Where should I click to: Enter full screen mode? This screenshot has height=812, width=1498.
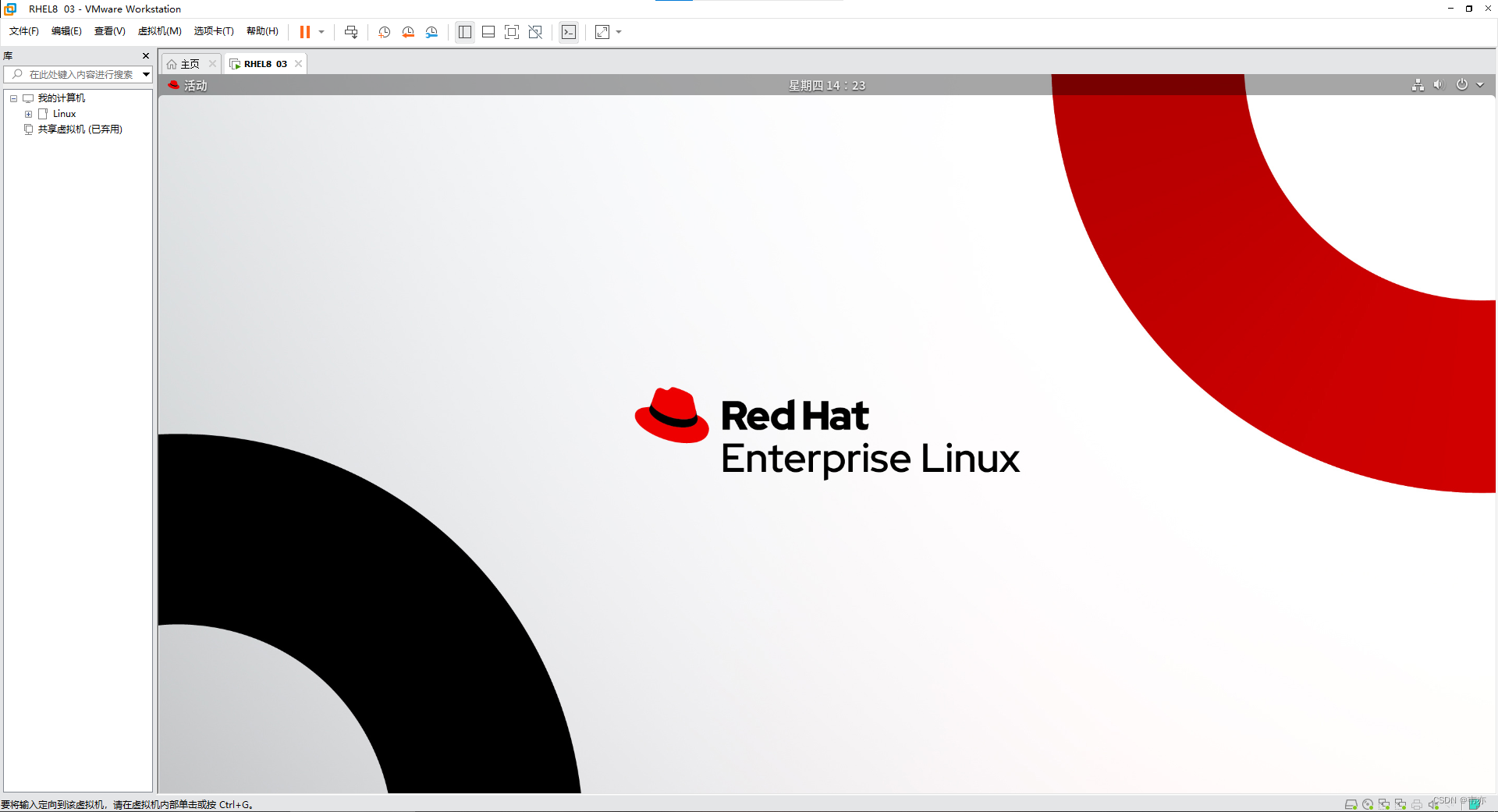[512, 32]
